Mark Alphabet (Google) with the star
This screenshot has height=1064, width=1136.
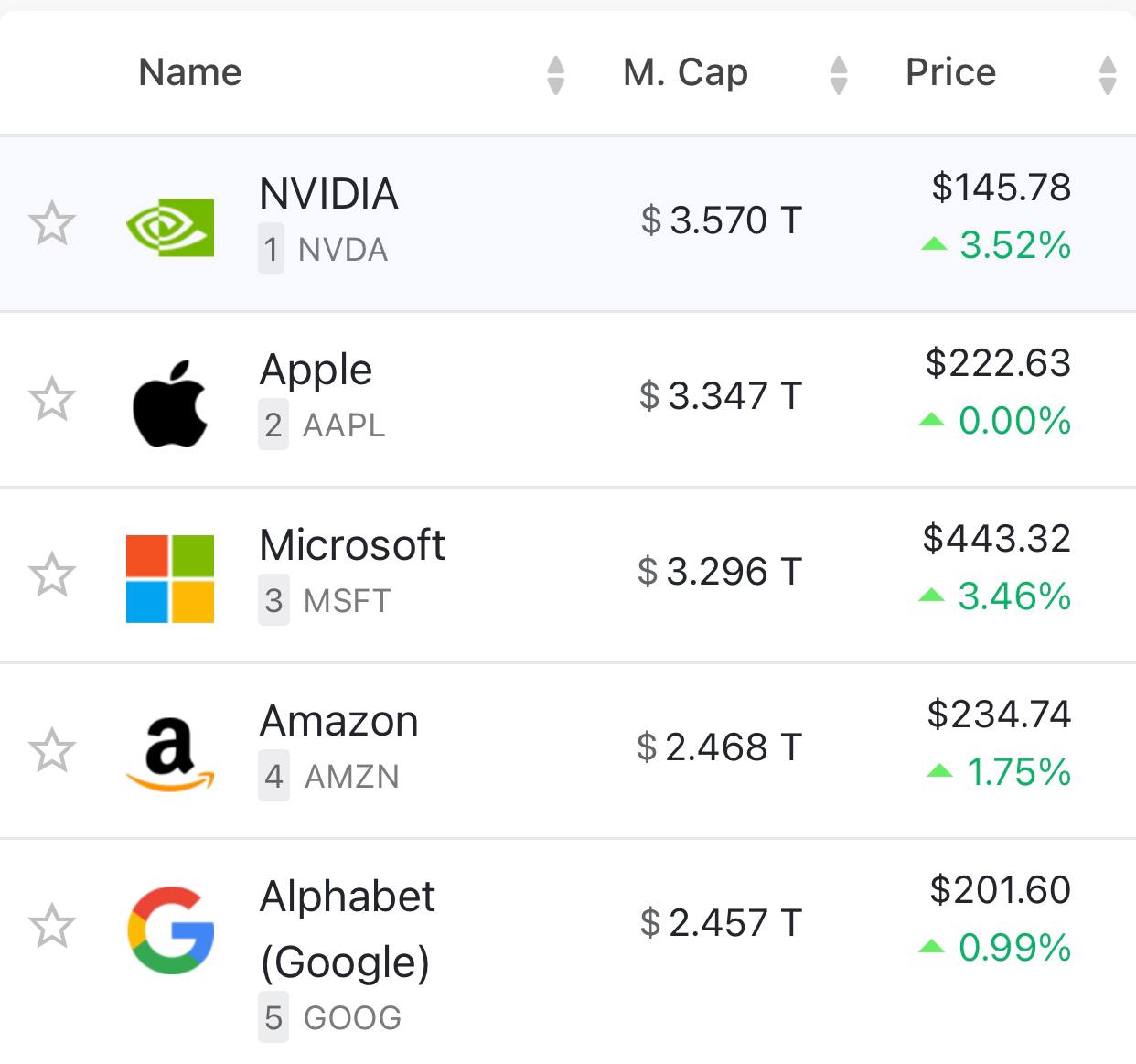click(52, 927)
